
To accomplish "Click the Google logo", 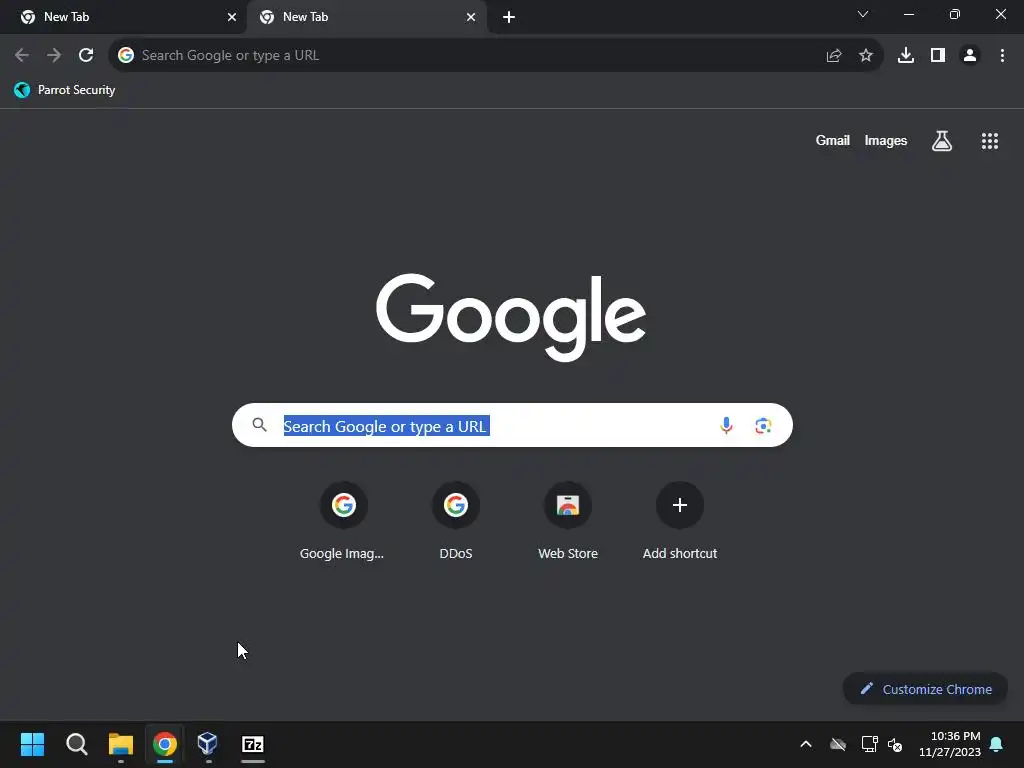I will point(511,316).
